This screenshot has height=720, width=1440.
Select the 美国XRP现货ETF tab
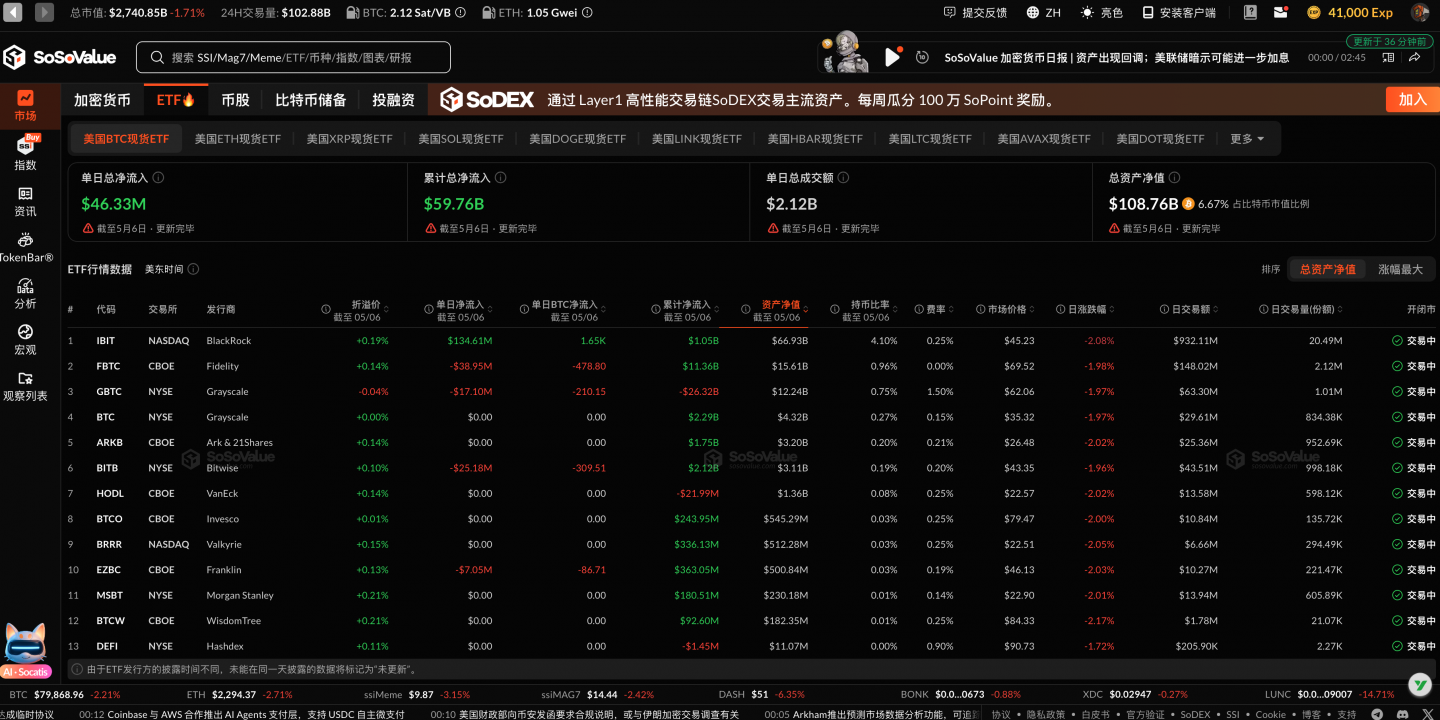[x=350, y=139]
